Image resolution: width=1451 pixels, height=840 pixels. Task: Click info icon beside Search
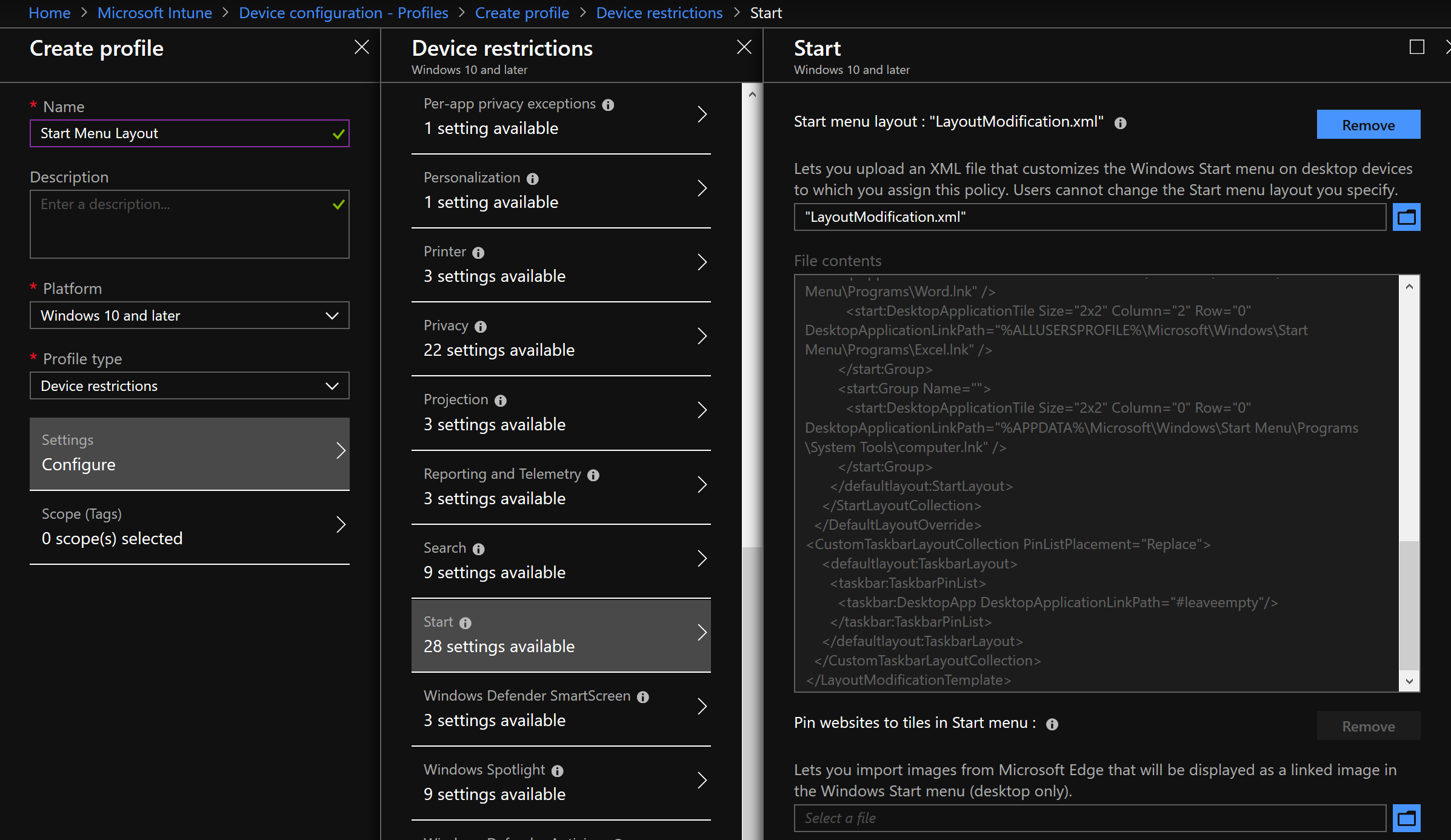(479, 549)
